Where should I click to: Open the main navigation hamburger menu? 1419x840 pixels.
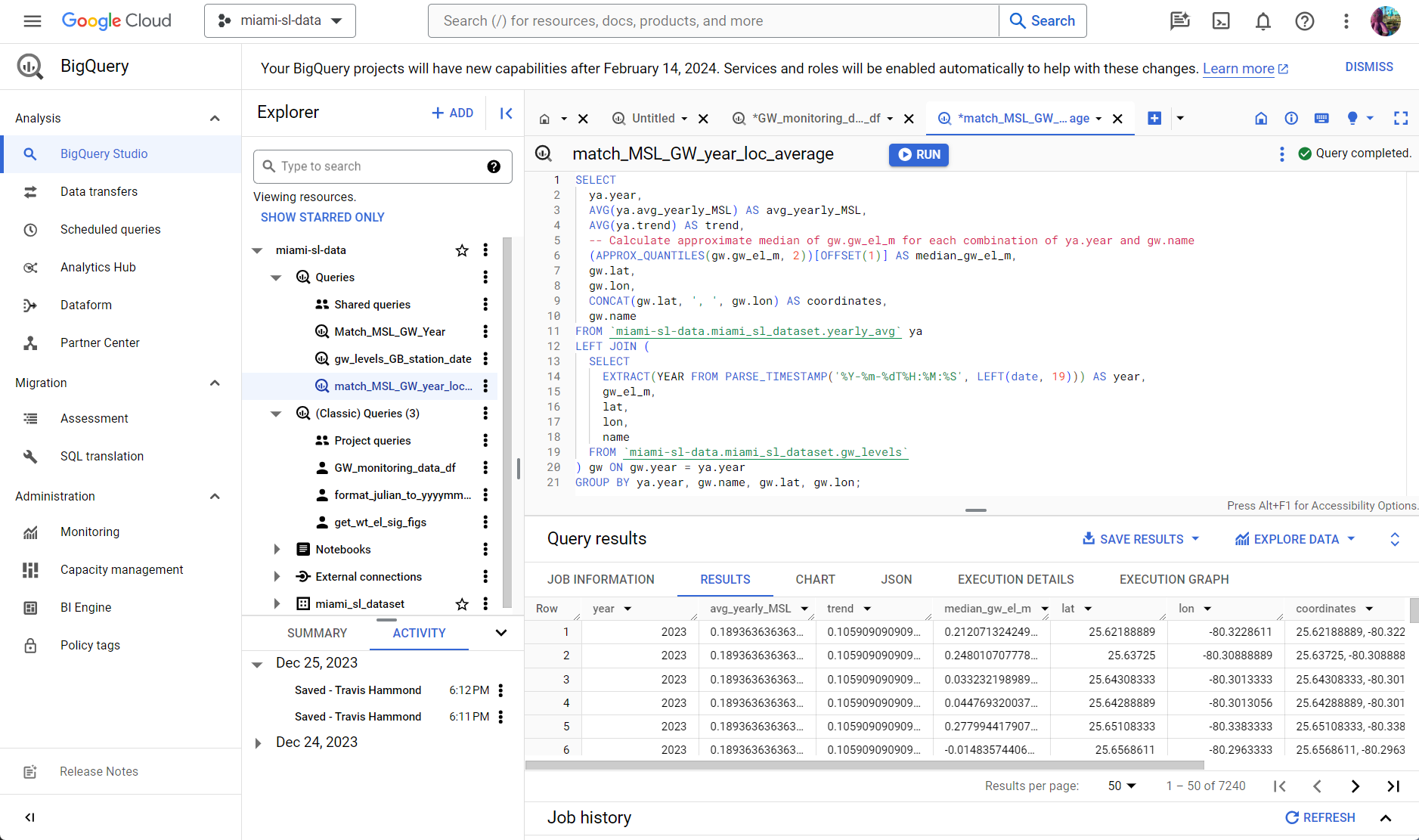pos(32,21)
